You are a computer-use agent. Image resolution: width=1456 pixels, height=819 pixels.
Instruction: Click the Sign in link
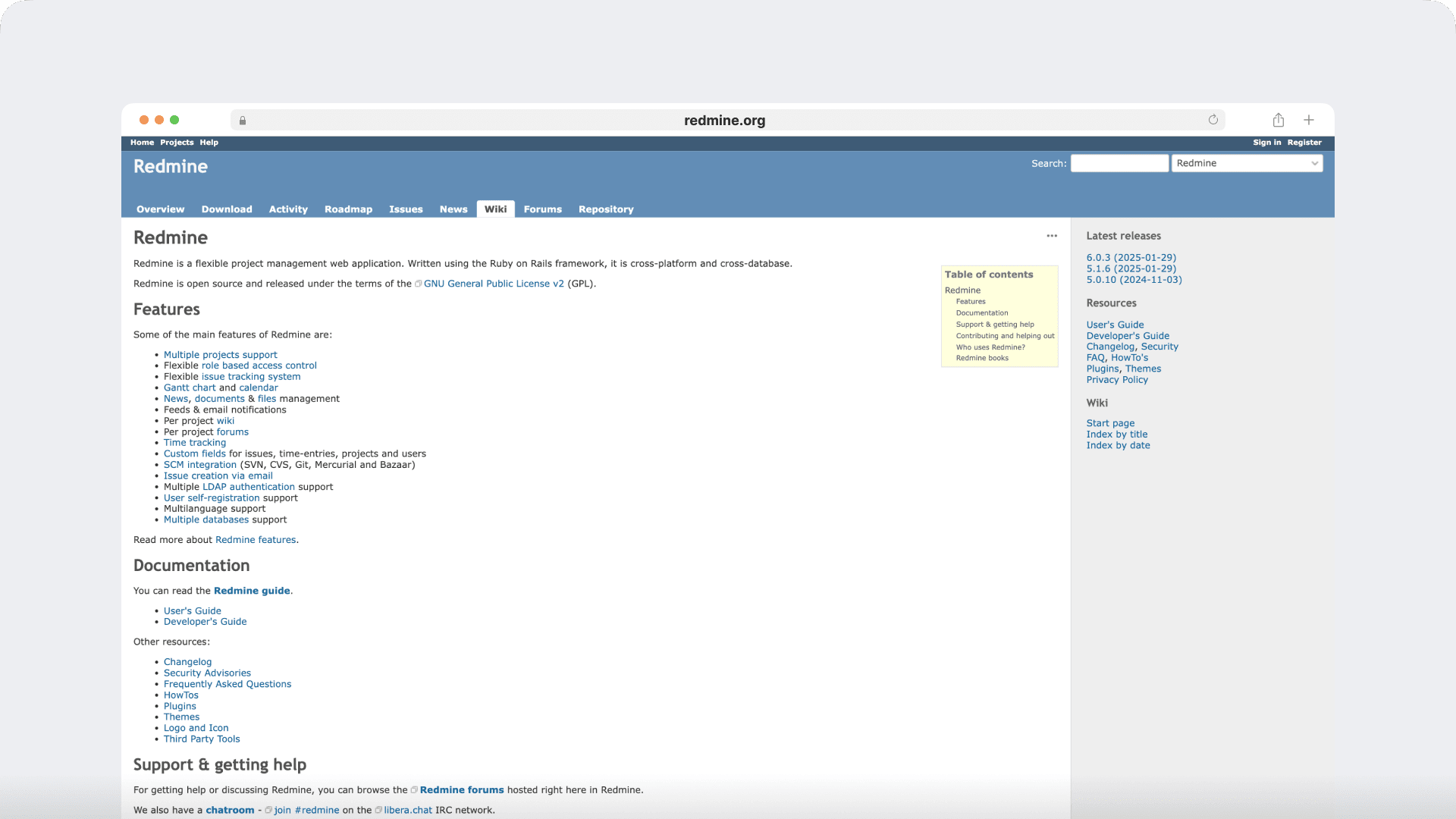tap(1266, 143)
